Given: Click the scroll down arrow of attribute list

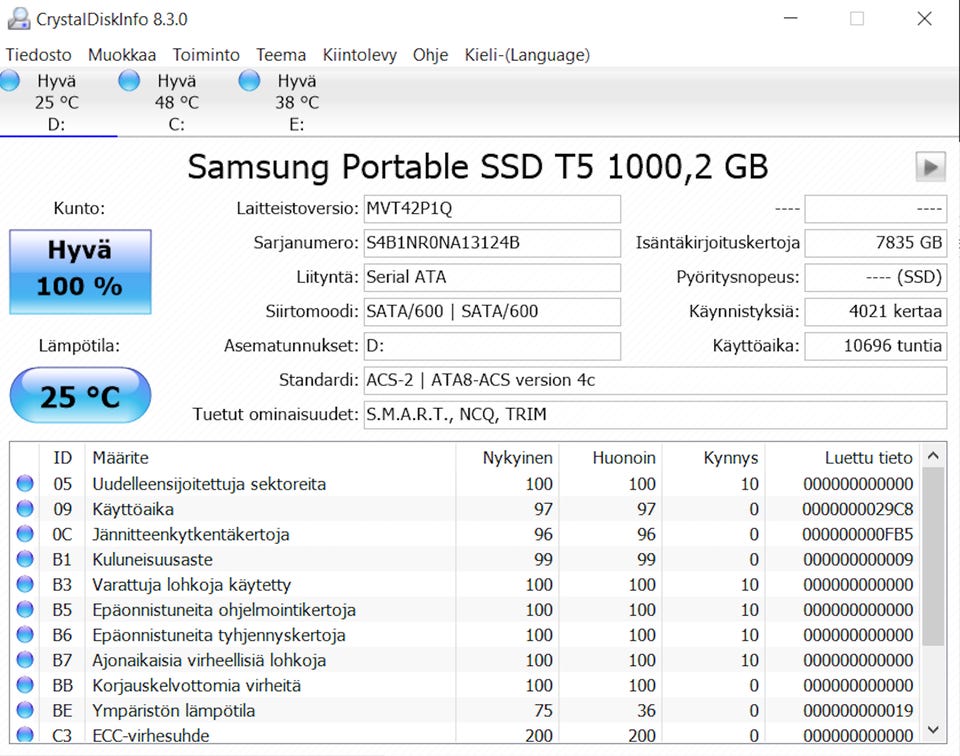Looking at the screenshot, I should [x=933, y=730].
